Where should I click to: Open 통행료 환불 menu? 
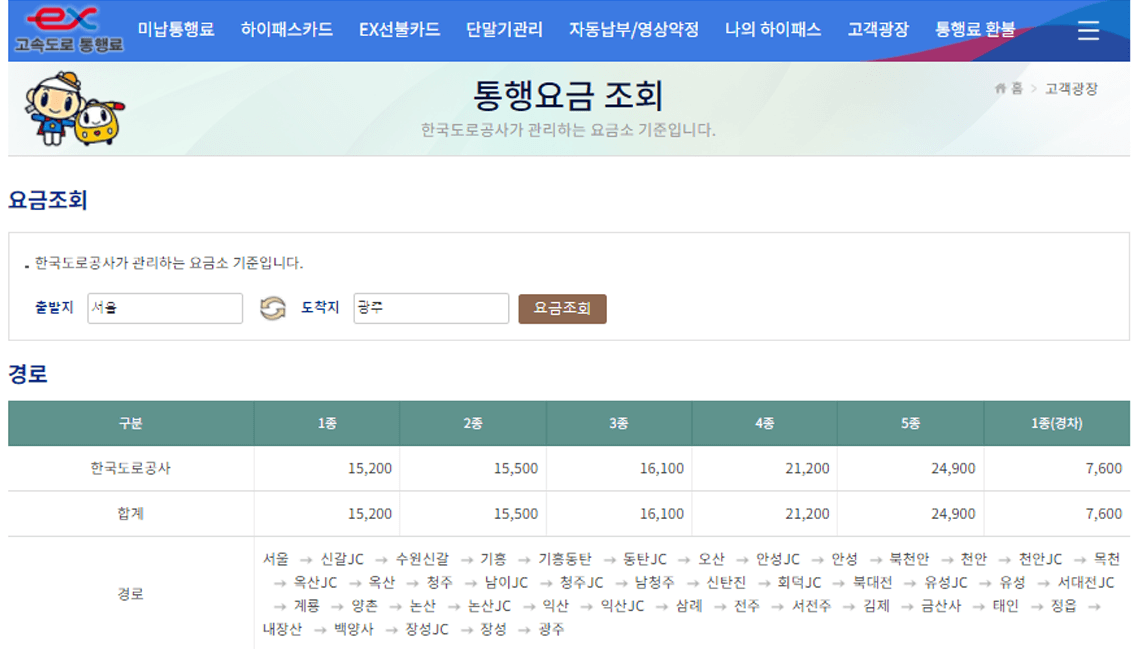tap(975, 30)
